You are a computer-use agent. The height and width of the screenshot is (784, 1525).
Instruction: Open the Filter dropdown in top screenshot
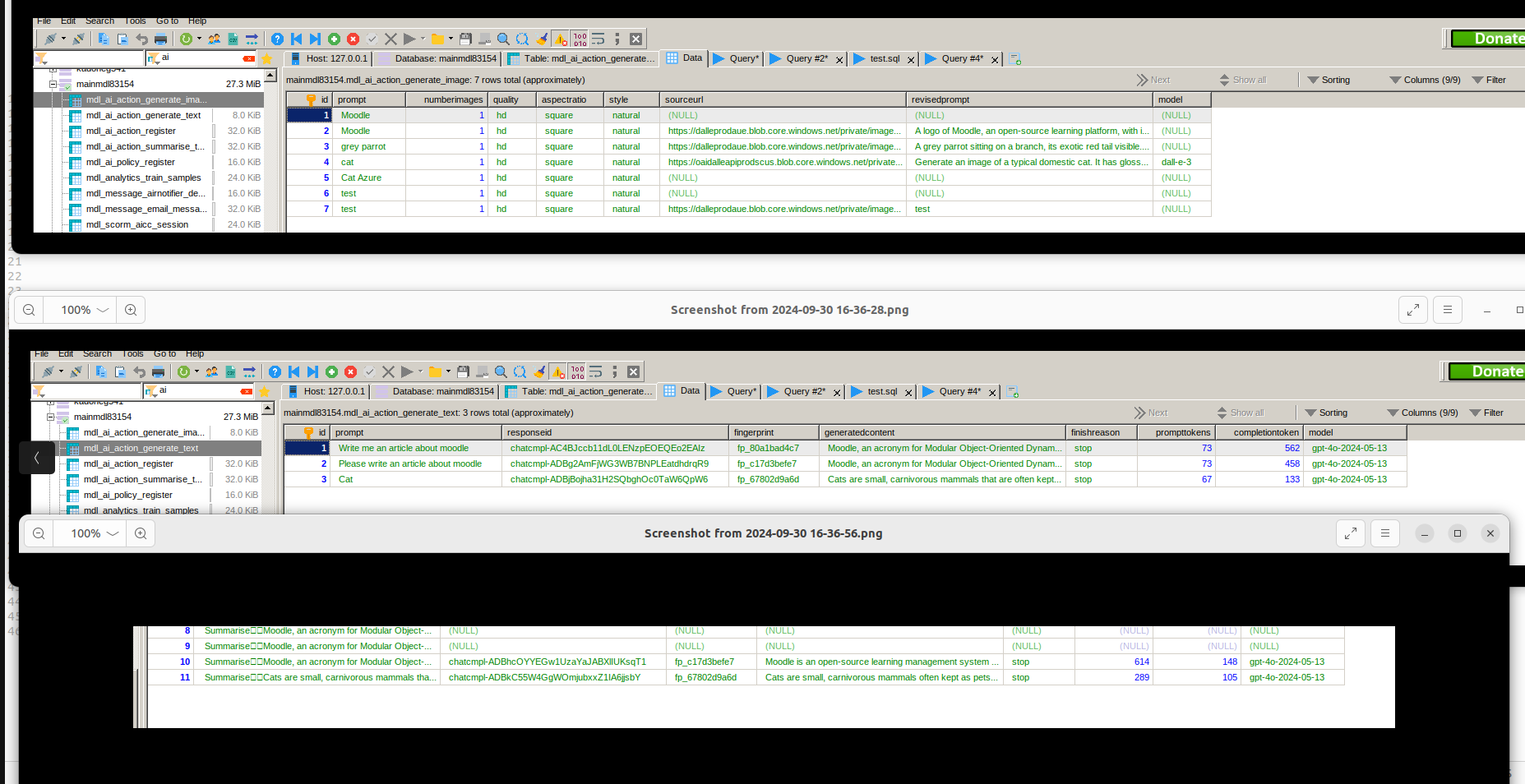point(1489,80)
